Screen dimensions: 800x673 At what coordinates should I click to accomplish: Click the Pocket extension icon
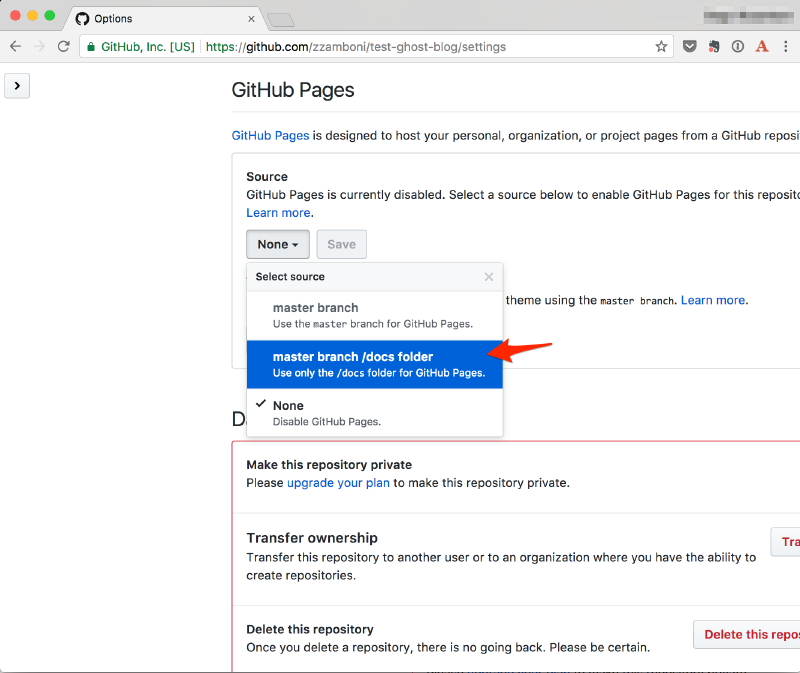pyautogui.click(x=690, y=47)
